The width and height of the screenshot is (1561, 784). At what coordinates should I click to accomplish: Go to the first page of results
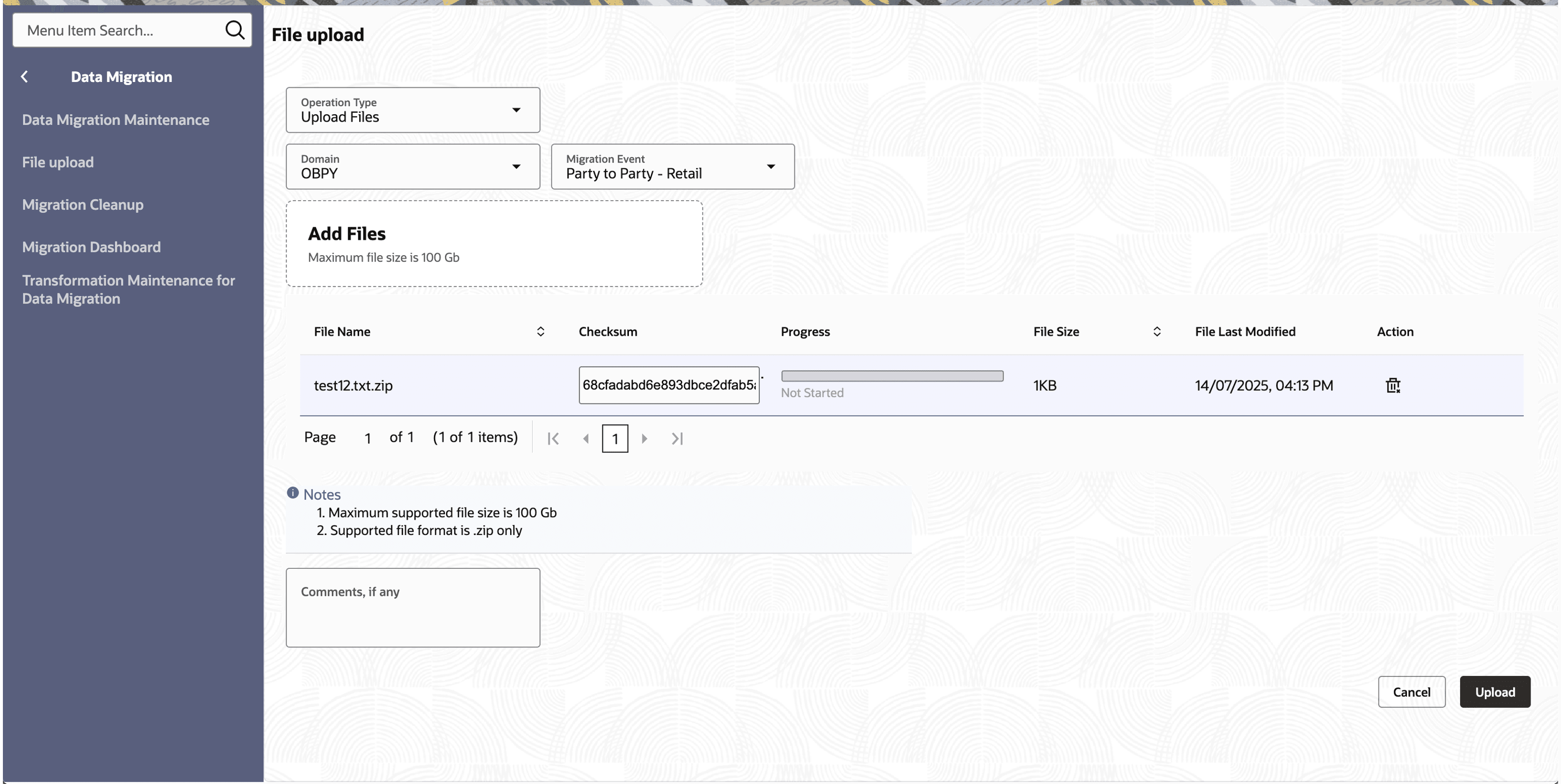coord(553,438)
